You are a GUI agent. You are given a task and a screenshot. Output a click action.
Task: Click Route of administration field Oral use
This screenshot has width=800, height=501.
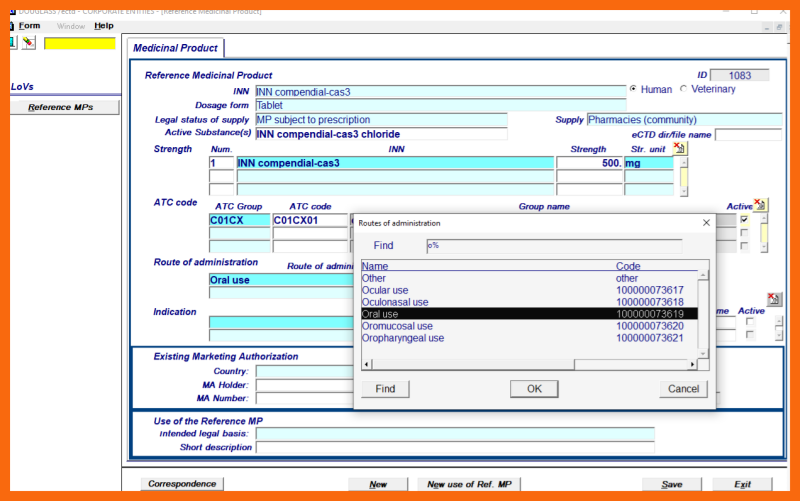(281, 280)
